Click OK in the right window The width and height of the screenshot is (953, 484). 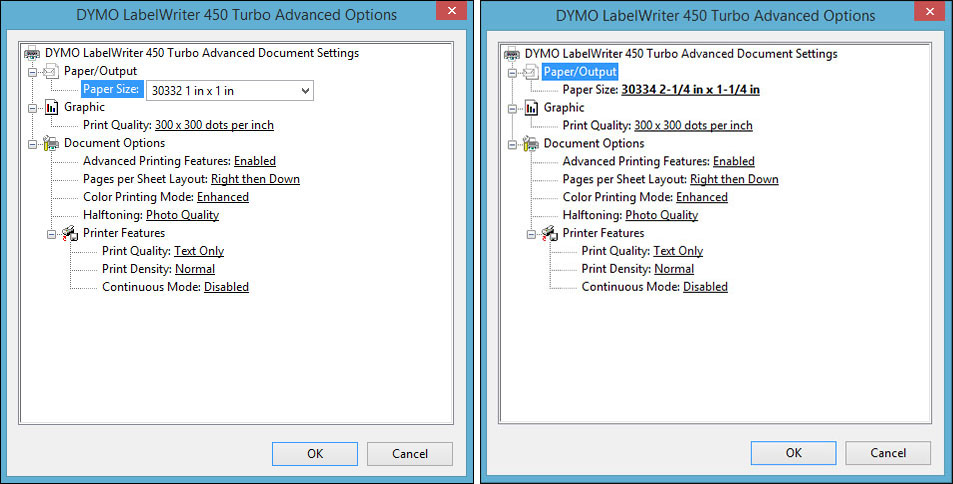[x=794, y=453]
